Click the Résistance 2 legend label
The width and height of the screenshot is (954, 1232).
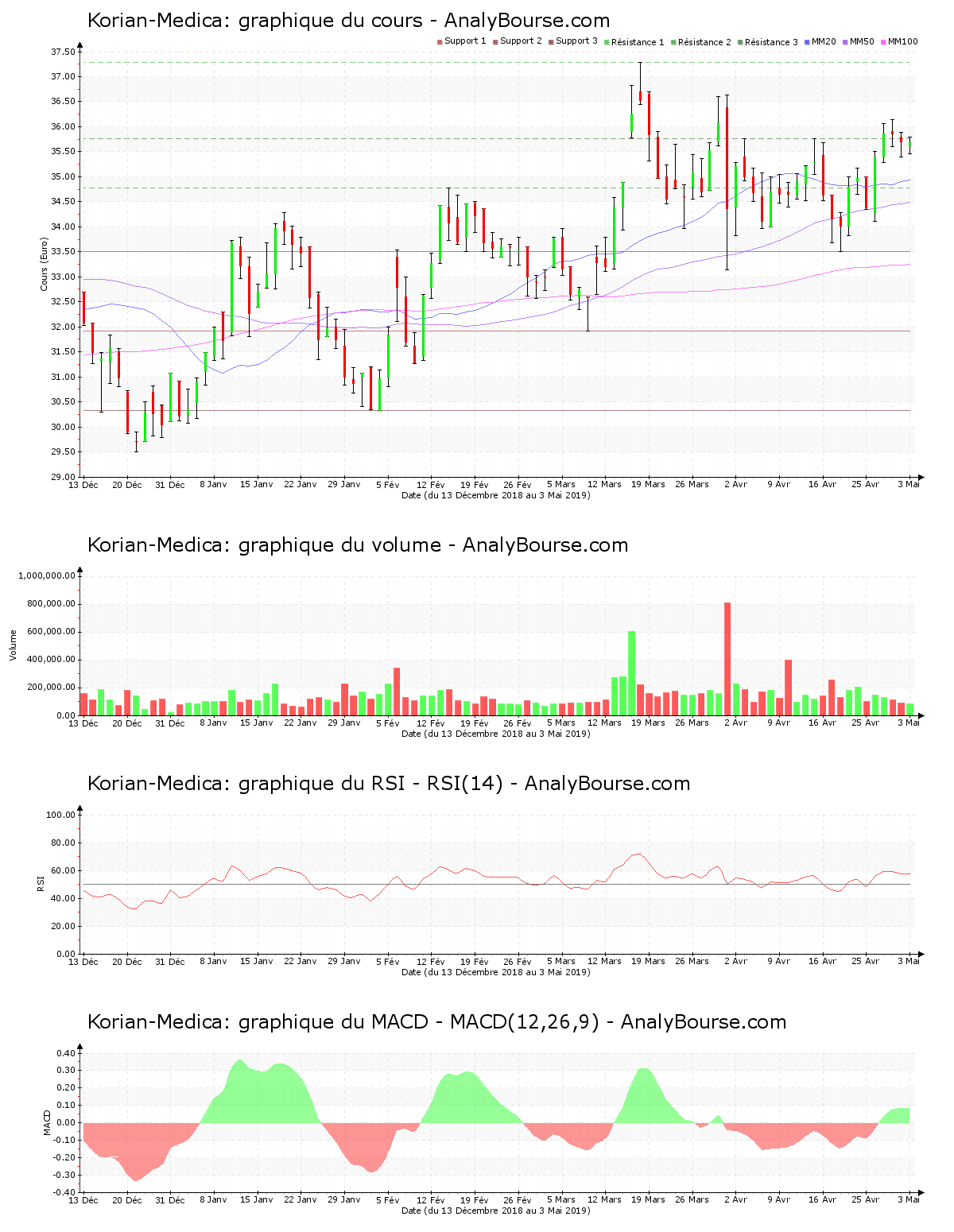(x=704, y=42)
